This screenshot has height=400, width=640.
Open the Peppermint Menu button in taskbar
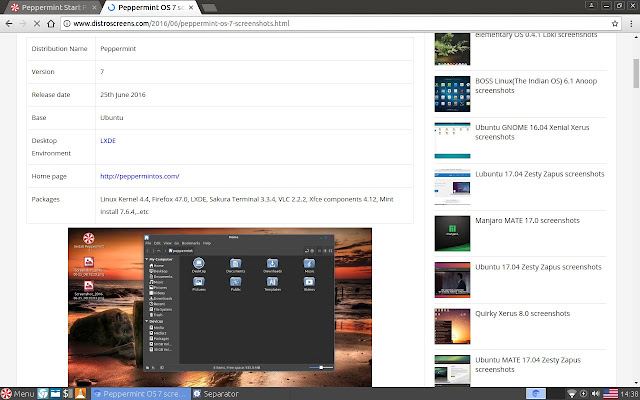(x=18, y=393)
